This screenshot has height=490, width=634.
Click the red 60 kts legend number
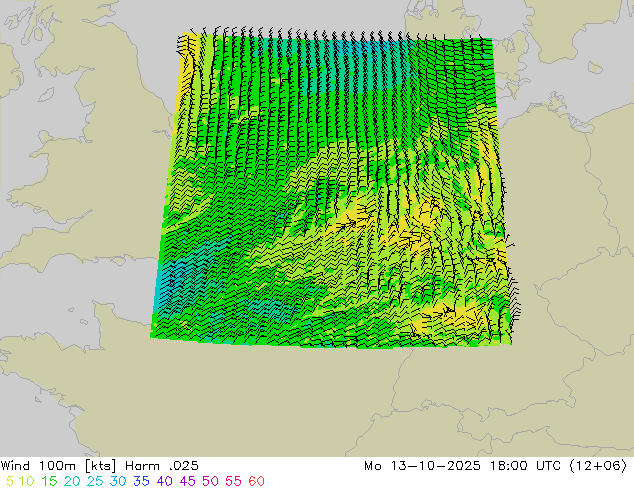pyautogui.click(x=256, y=481)
